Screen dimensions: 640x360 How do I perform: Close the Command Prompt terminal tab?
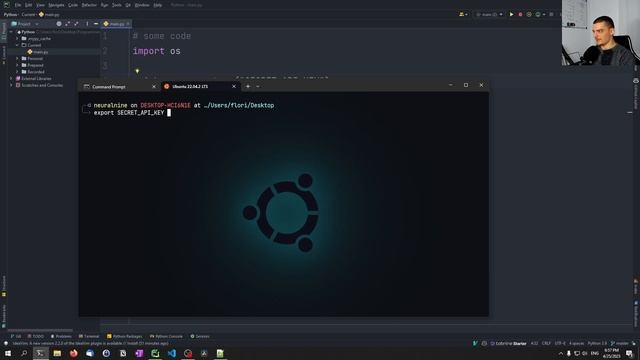154,87
